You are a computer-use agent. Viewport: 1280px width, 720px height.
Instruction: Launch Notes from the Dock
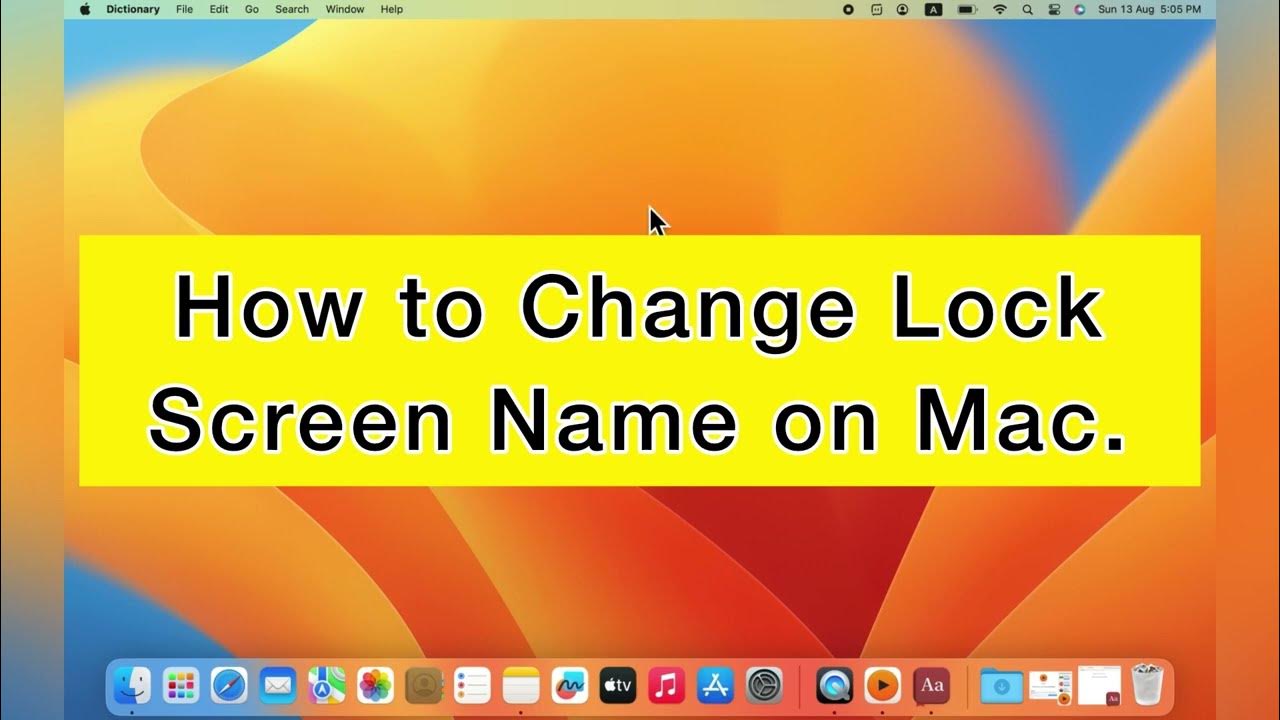[521, 685]
